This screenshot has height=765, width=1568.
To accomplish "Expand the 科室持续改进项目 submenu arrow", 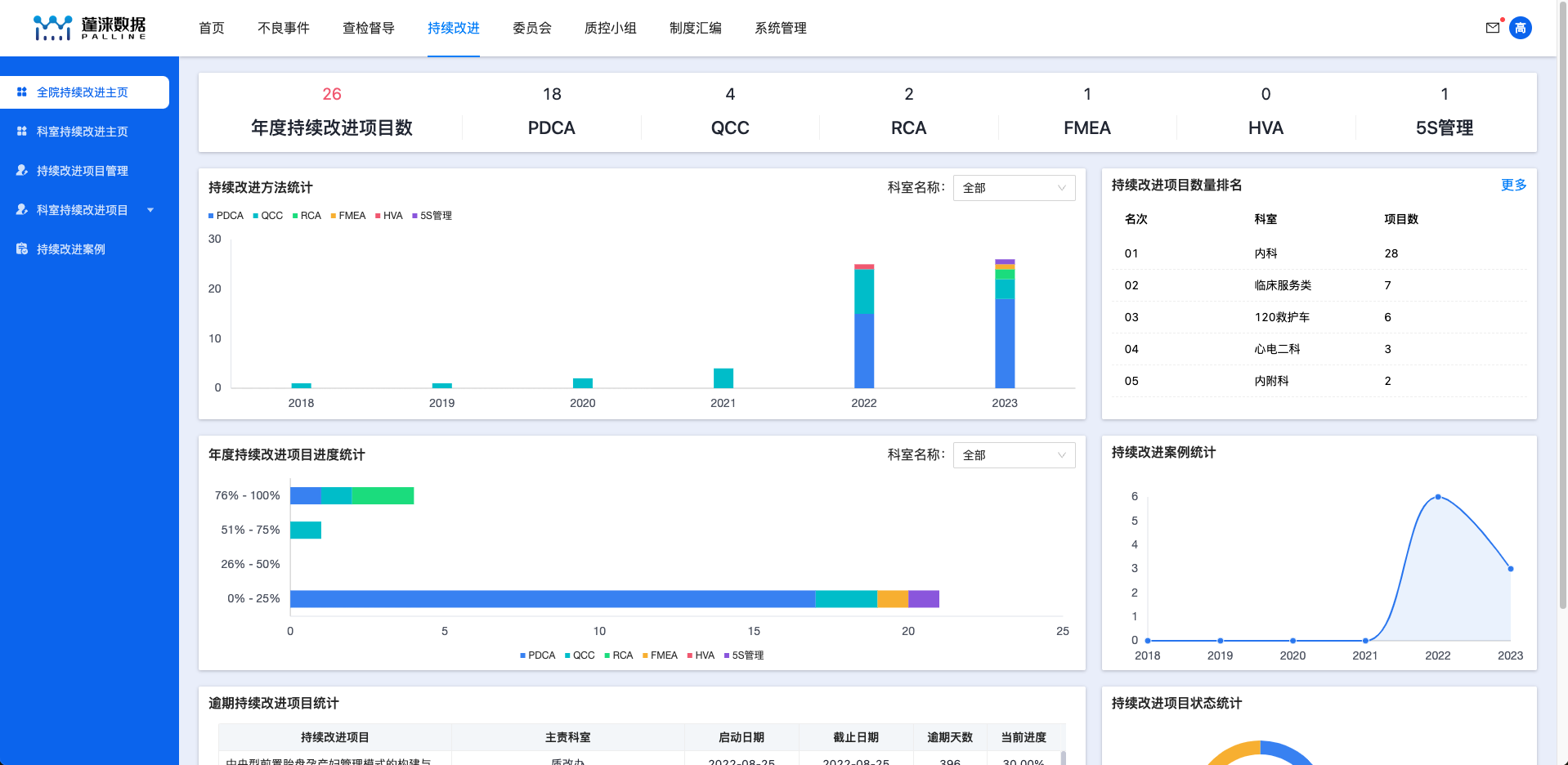I will (150, 210).
